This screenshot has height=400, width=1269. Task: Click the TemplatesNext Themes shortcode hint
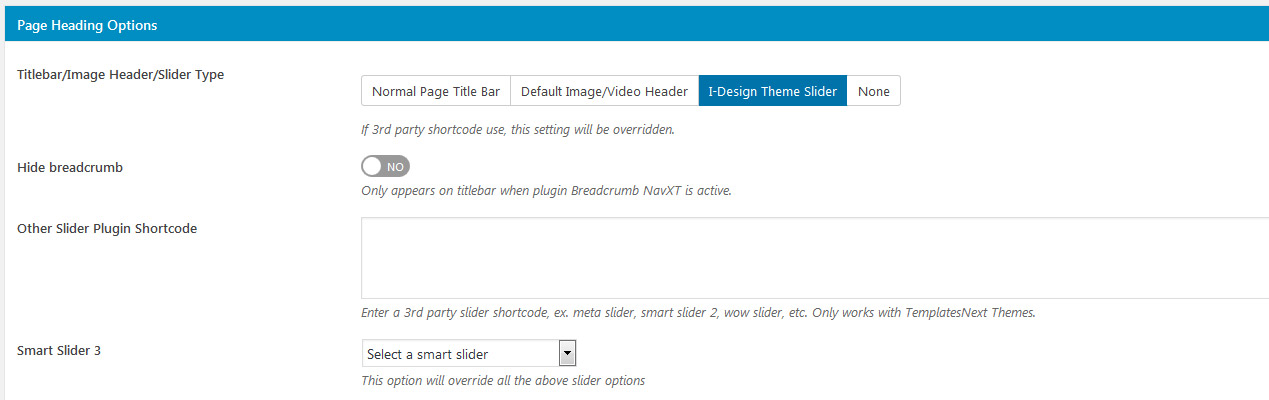click(698, 312)
